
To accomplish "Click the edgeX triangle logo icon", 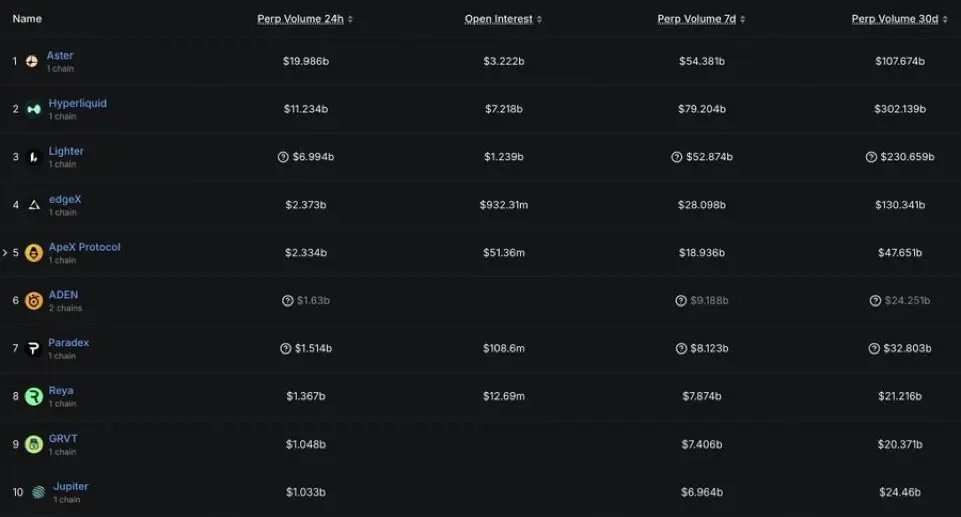I will 34,205.
